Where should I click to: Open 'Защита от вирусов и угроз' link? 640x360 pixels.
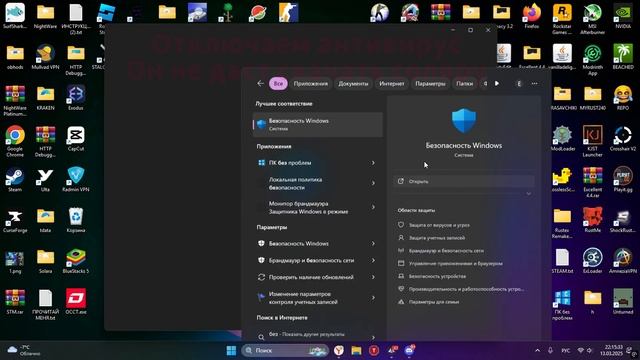click(439, 225)
